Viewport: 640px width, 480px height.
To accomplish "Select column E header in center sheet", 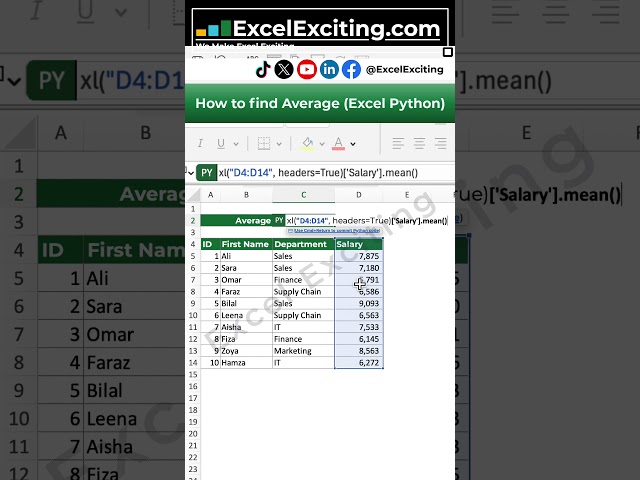I will click(x=407, y=195).
